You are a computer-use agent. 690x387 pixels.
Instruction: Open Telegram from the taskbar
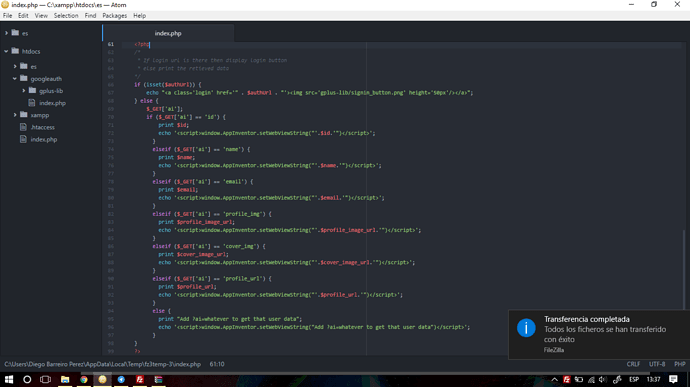tap(121, 379)
